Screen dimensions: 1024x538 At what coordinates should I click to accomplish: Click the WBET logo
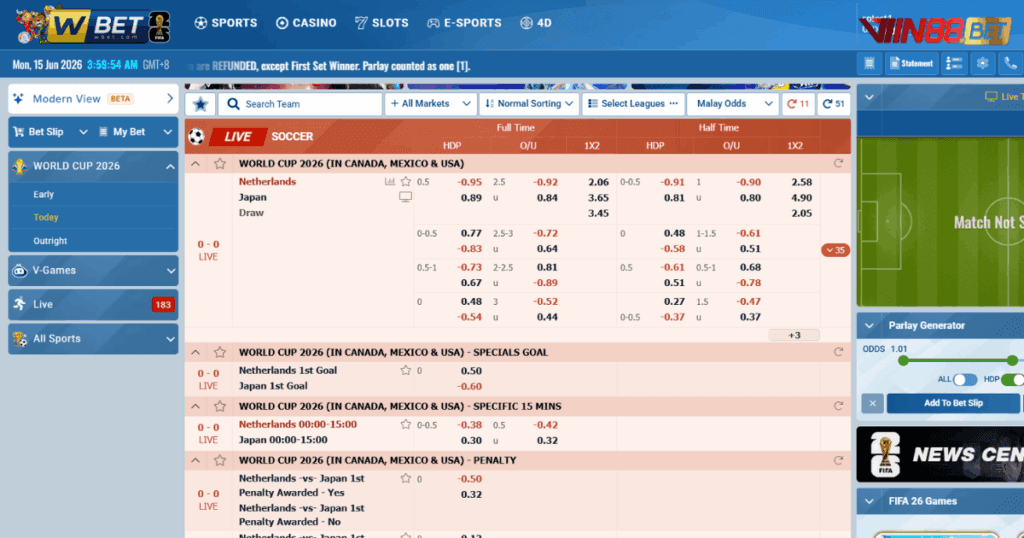click(x=93, y=25)
